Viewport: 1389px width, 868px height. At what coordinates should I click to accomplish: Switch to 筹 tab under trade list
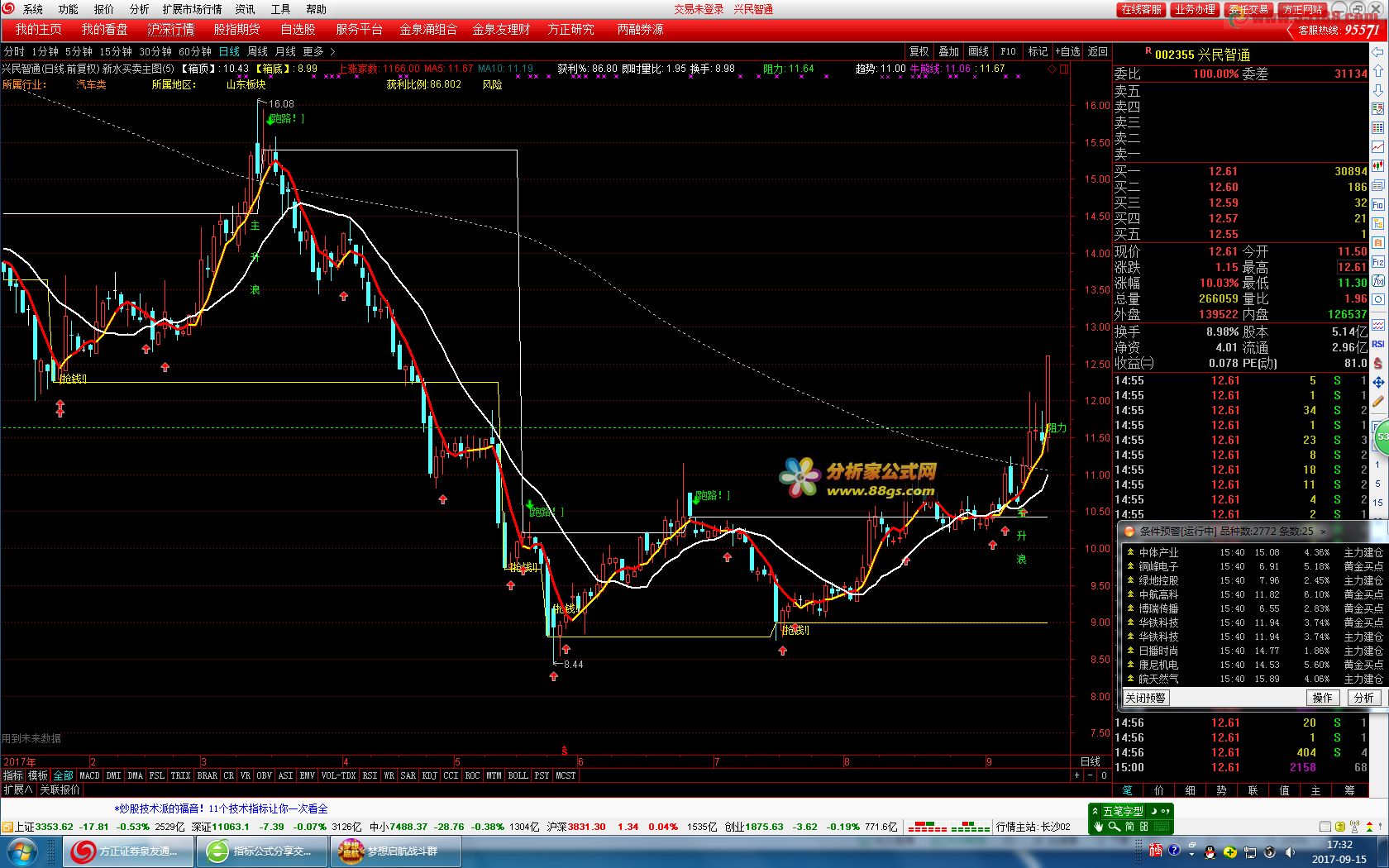click(x=1349, y=790)
